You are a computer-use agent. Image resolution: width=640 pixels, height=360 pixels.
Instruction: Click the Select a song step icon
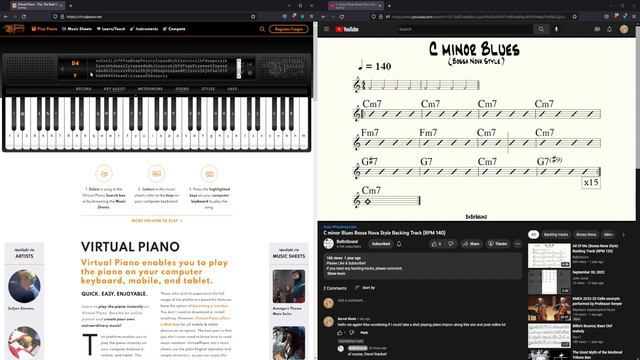click(x=104, y=174)
